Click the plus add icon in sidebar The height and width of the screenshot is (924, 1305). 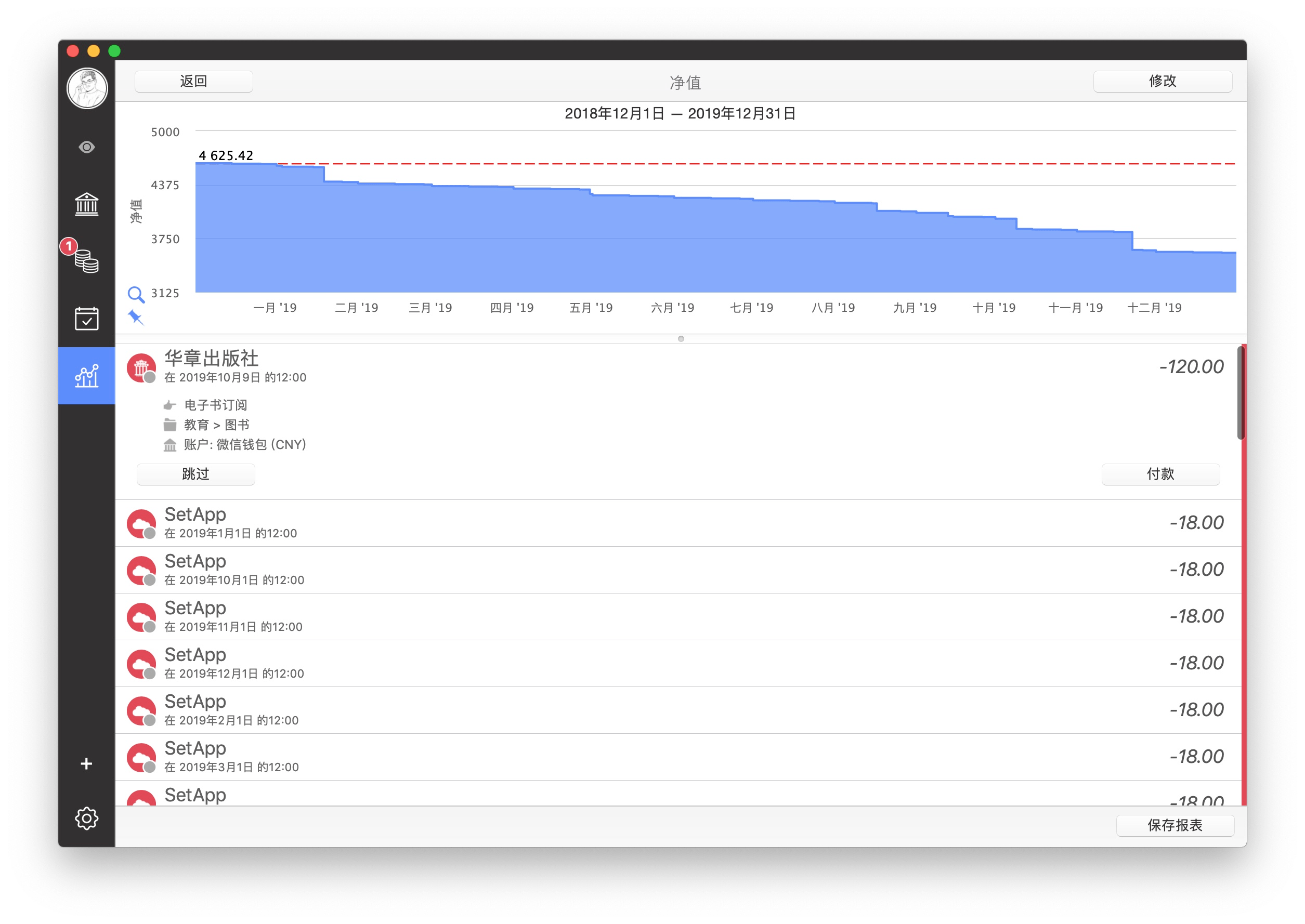click(86, 763)
